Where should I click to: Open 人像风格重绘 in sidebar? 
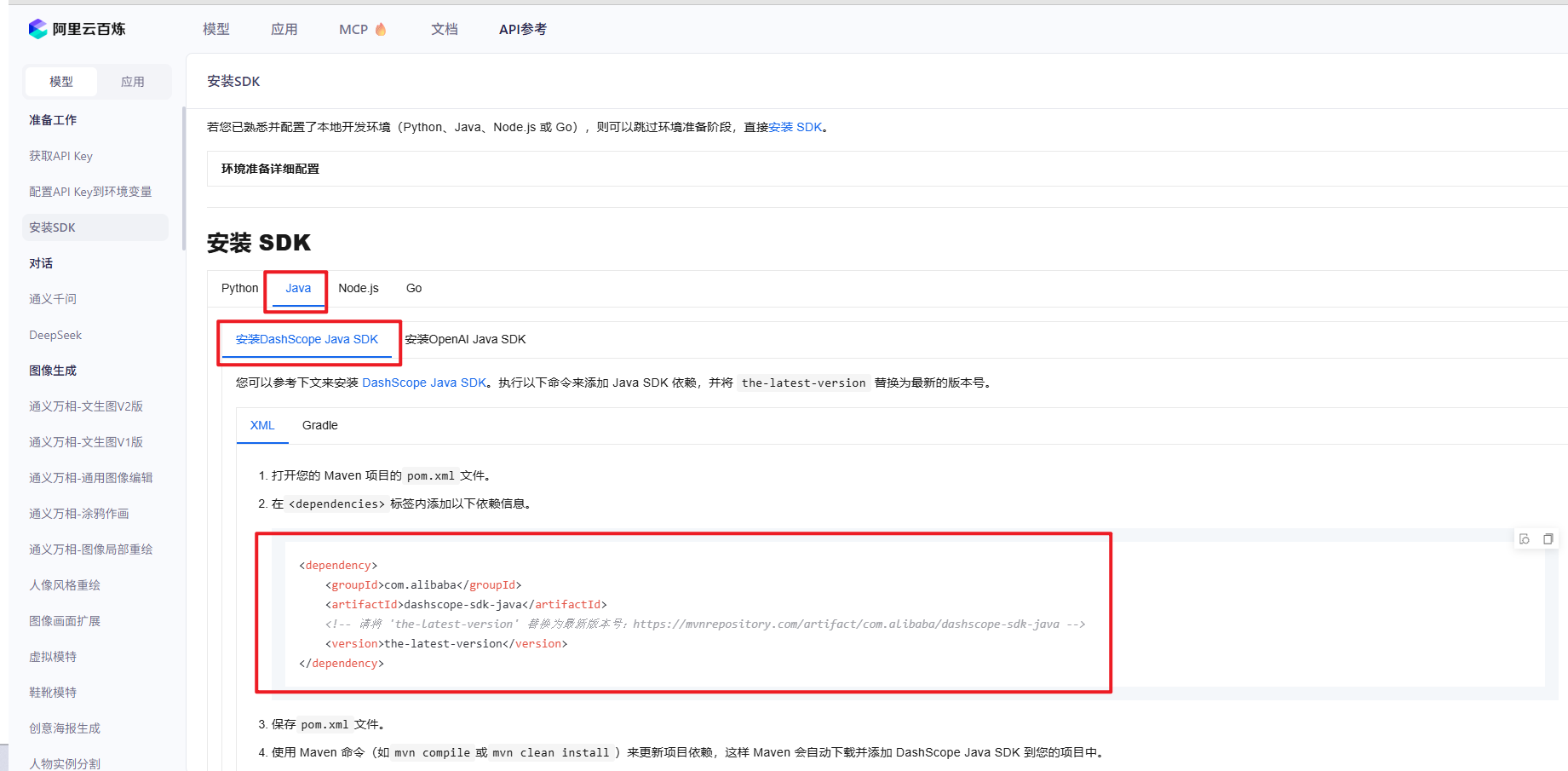click(x=65, y=585)
